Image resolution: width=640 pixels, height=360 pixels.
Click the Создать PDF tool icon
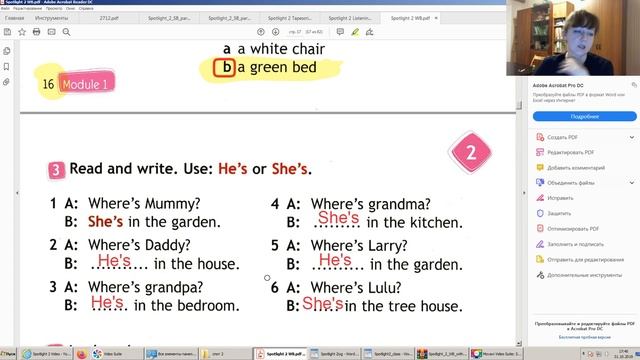540,137
